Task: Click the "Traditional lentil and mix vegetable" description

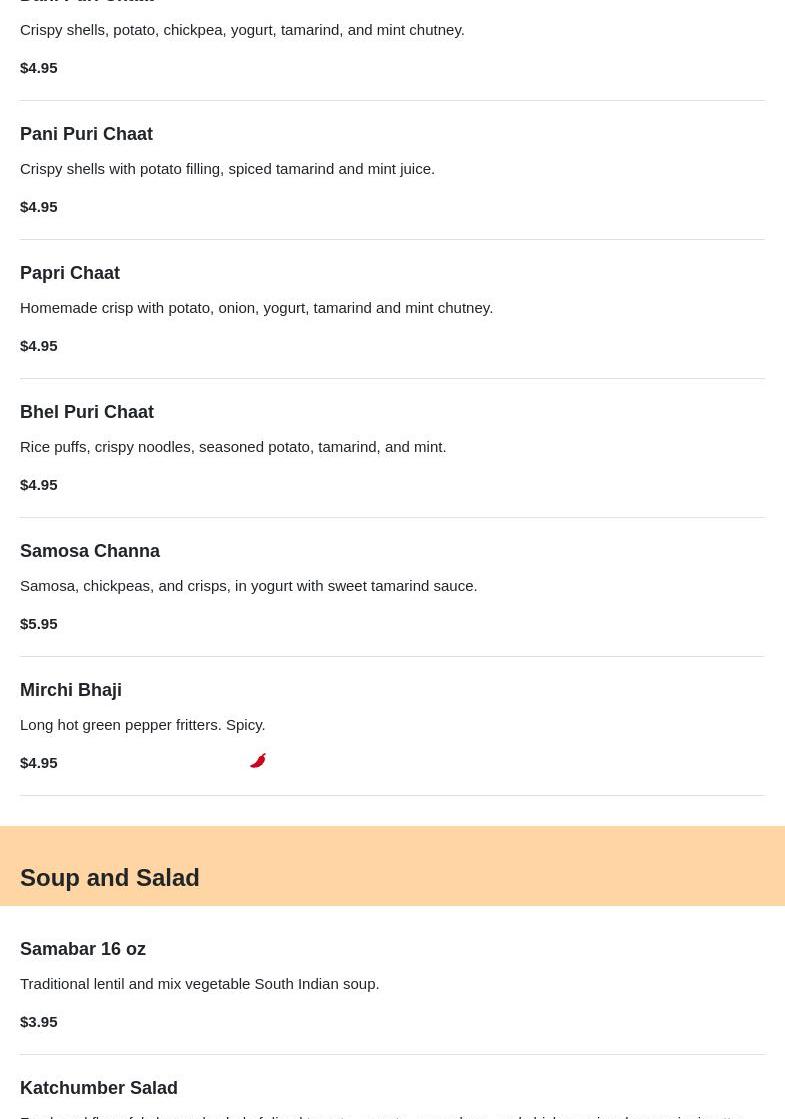Action: point(200,983)
